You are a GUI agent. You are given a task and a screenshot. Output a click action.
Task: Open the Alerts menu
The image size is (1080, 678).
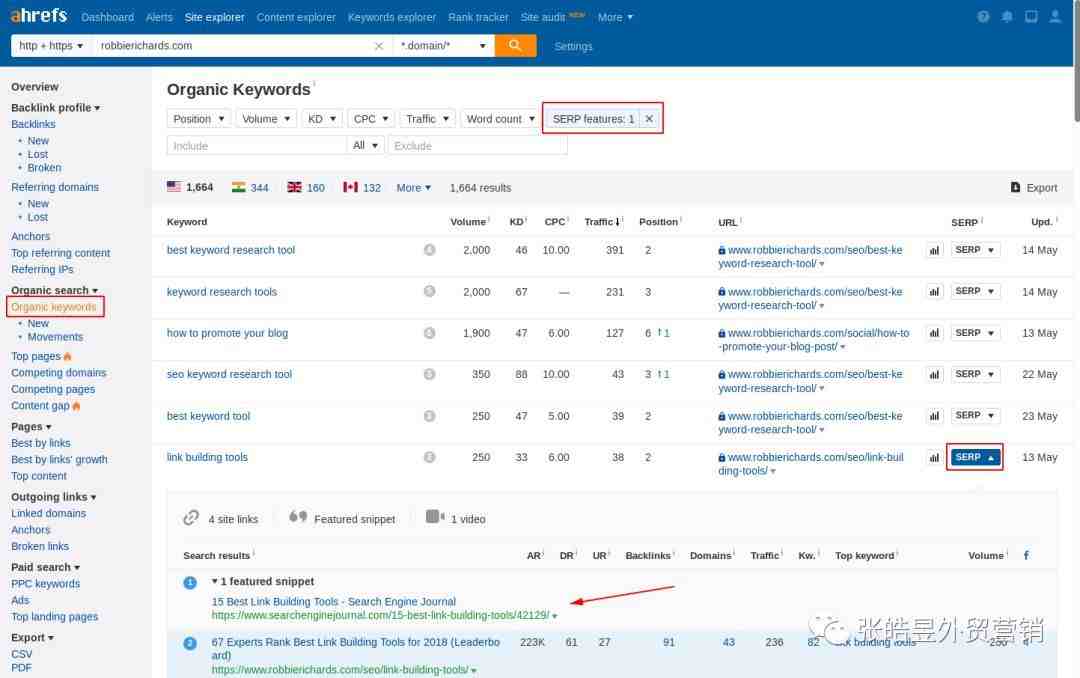tap(159, 17)
